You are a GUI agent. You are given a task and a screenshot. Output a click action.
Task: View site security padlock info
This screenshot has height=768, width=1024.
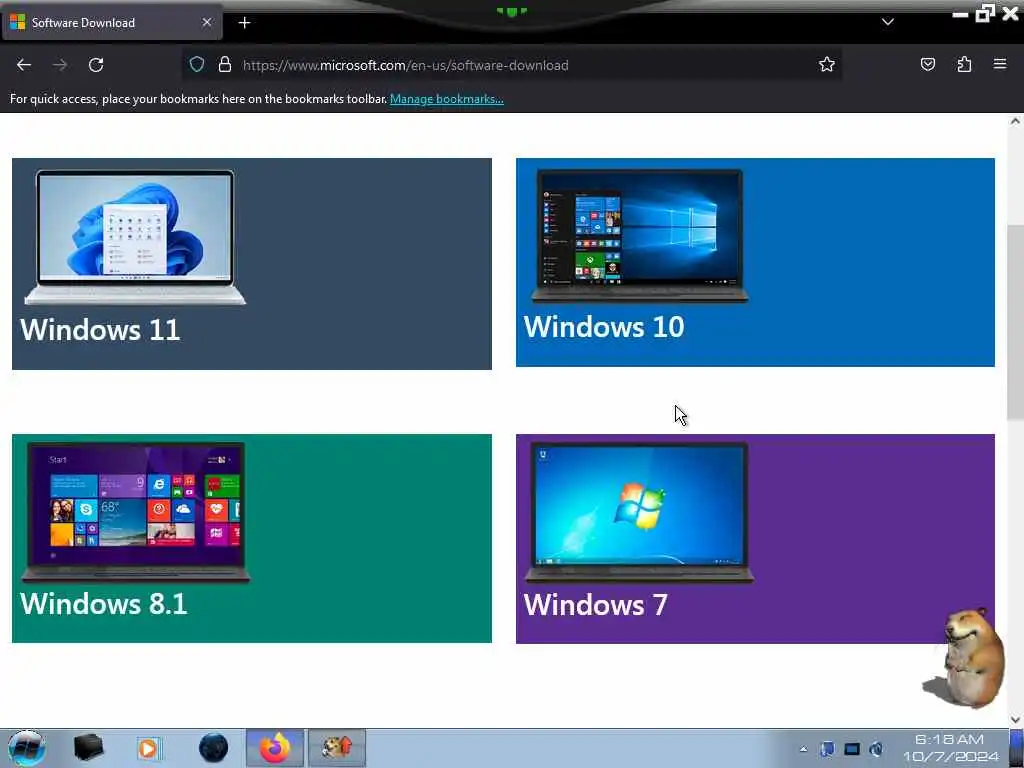click(225, 64)
